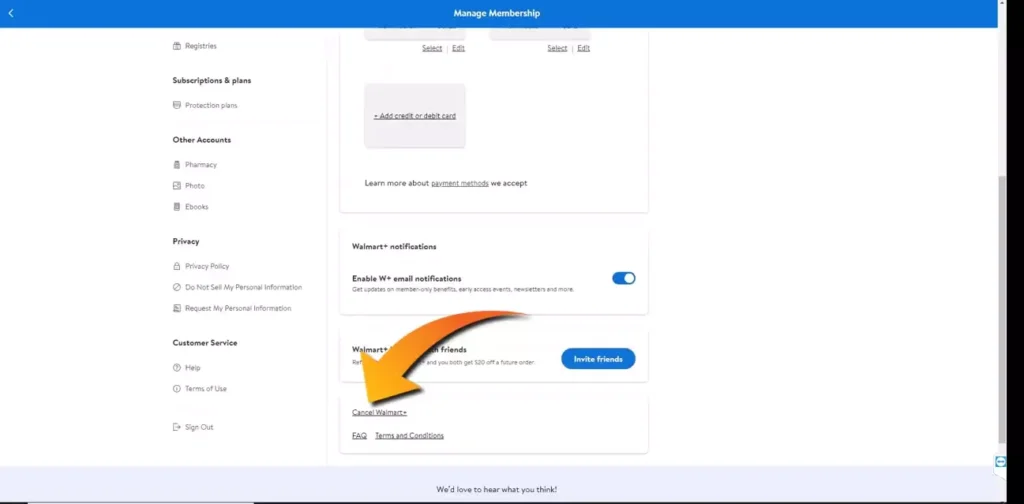Go to Photo account

pos(195,185)
